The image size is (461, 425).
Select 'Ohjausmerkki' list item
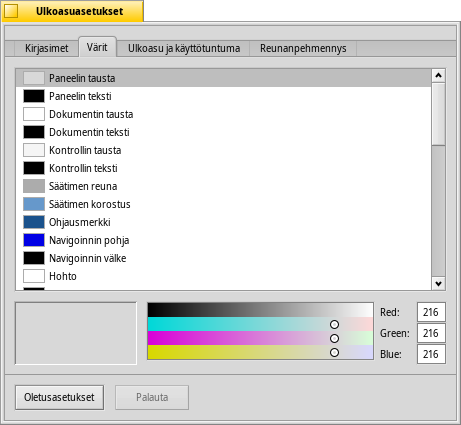point(223,222)
